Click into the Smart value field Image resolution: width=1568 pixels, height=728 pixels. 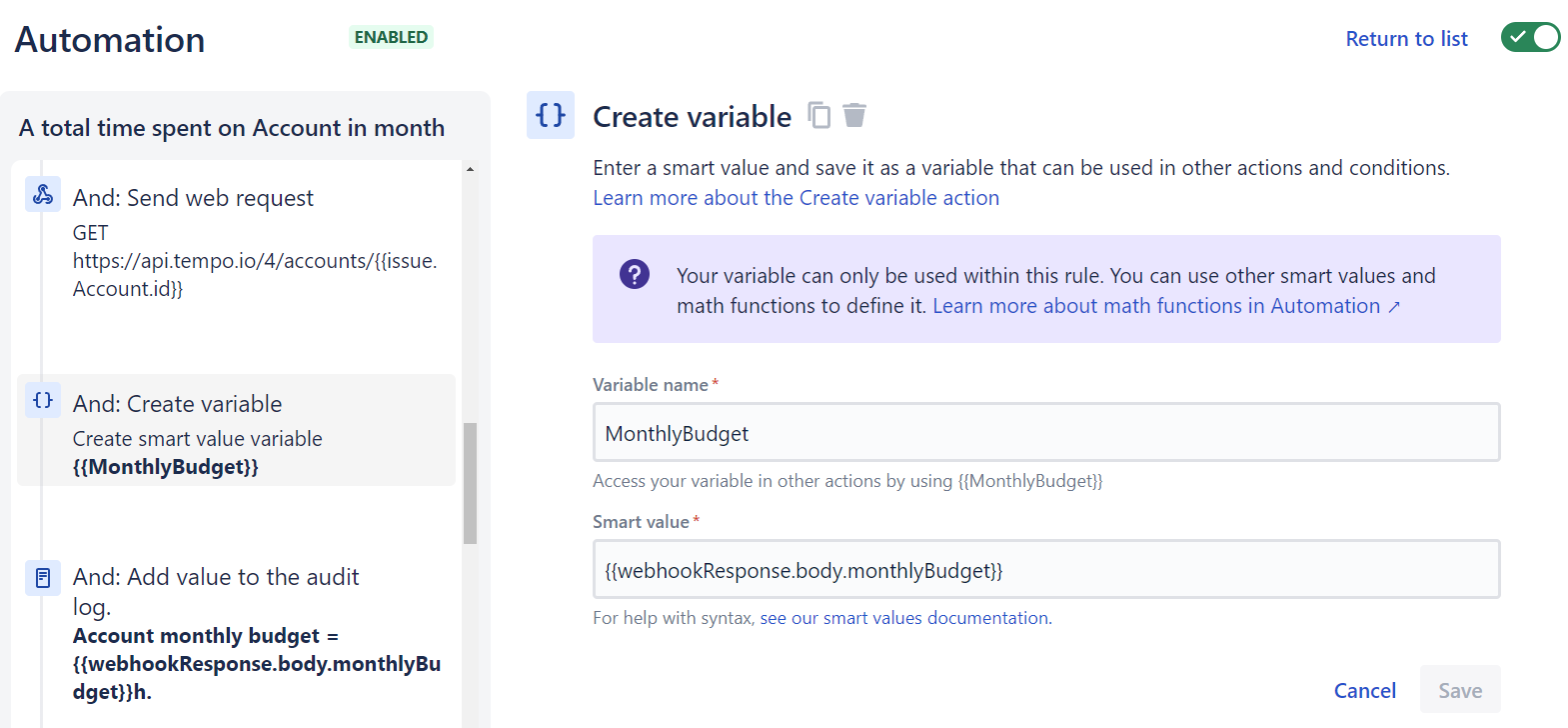click(x=1045, y=570)
